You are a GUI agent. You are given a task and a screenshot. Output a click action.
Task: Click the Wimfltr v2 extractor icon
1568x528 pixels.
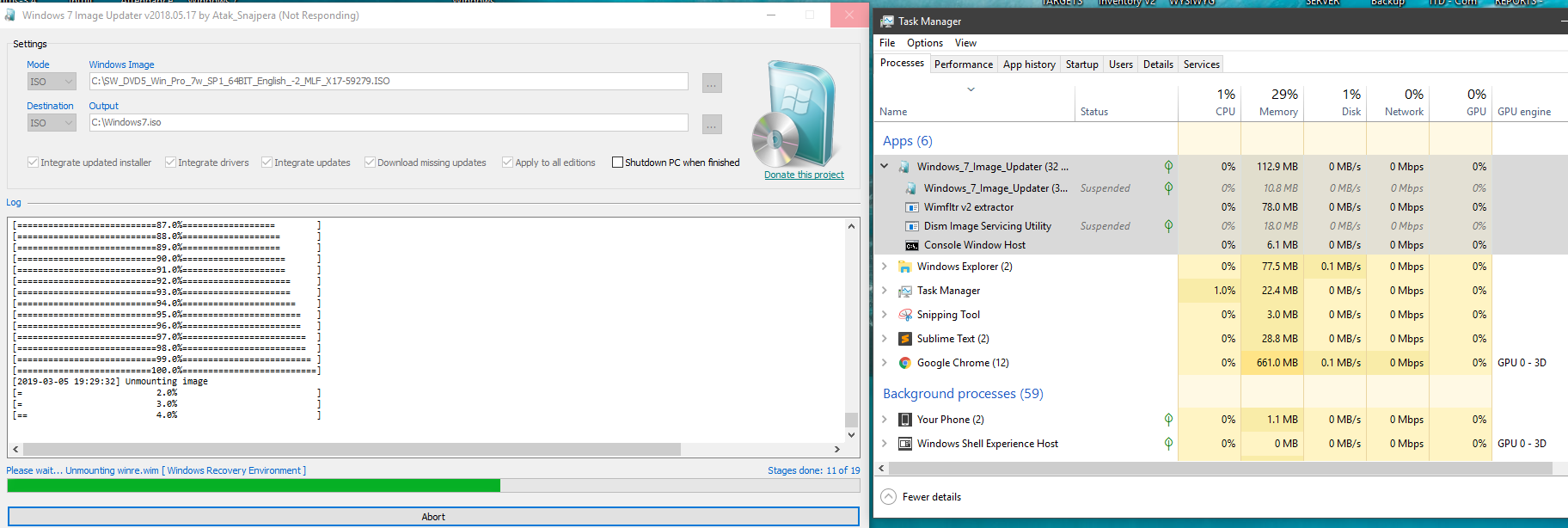click(x=911, y=207)
